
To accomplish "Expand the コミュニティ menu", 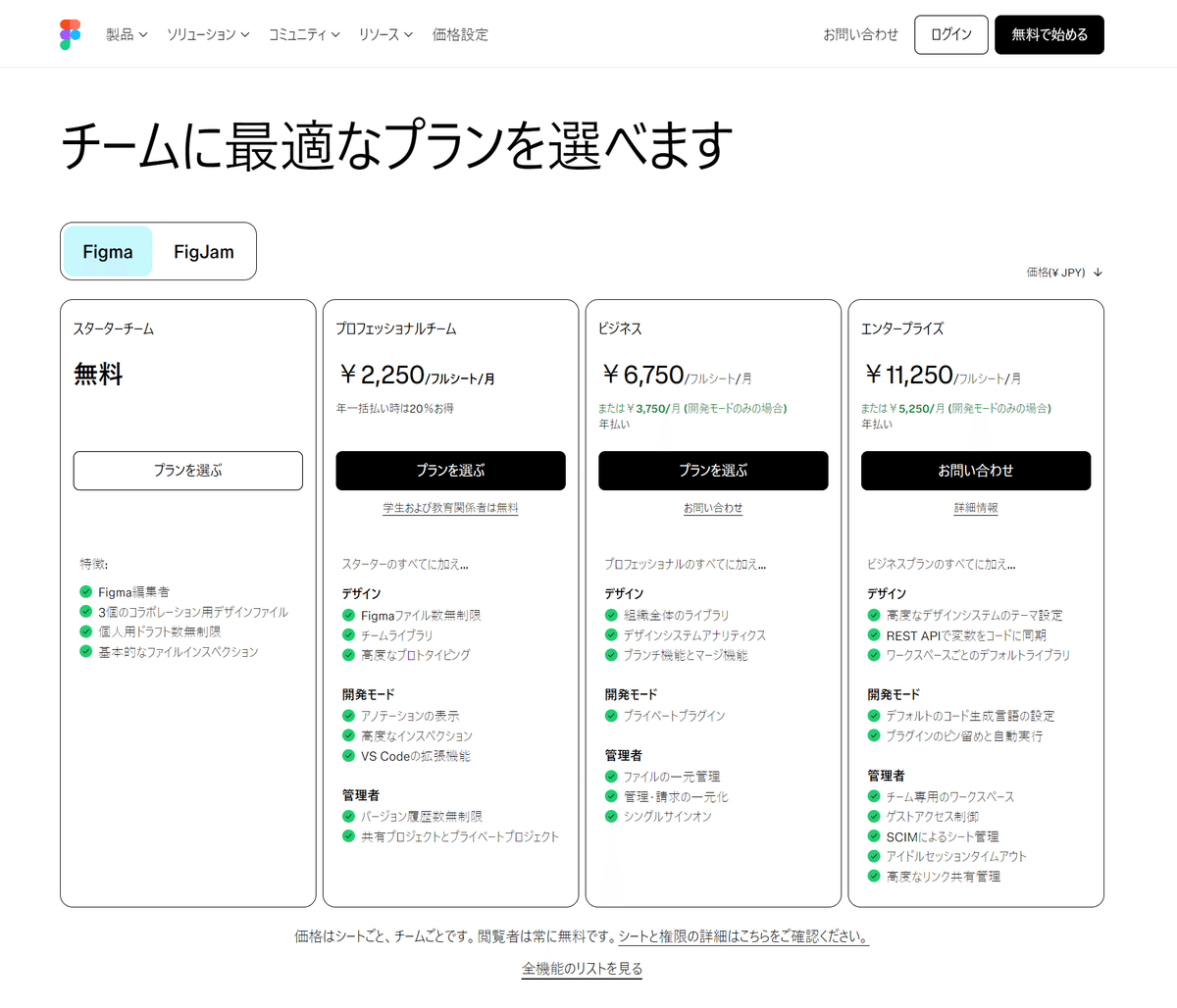I will [x=304, y=34].
